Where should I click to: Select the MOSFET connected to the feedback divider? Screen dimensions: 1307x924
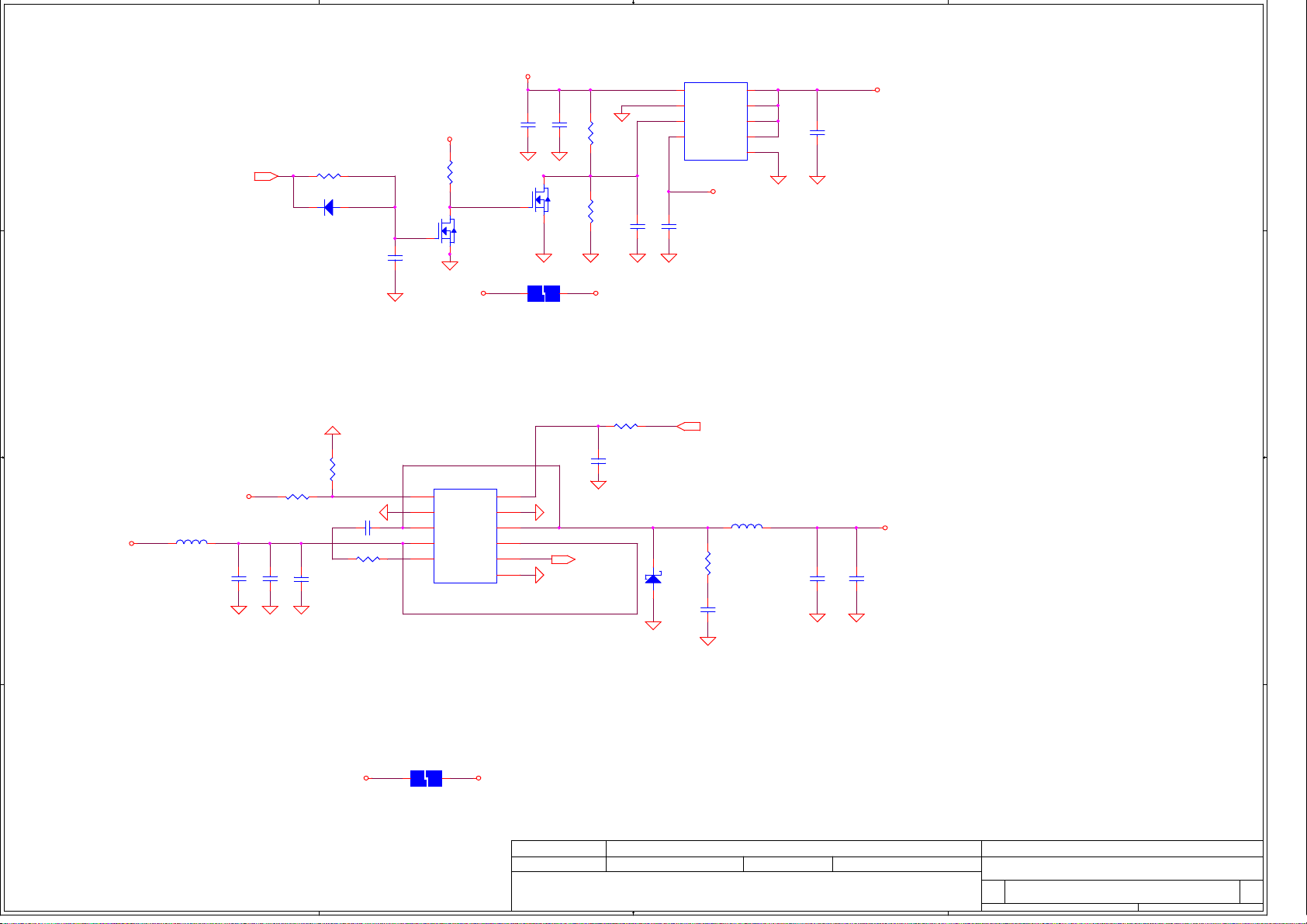click(541, 199)
